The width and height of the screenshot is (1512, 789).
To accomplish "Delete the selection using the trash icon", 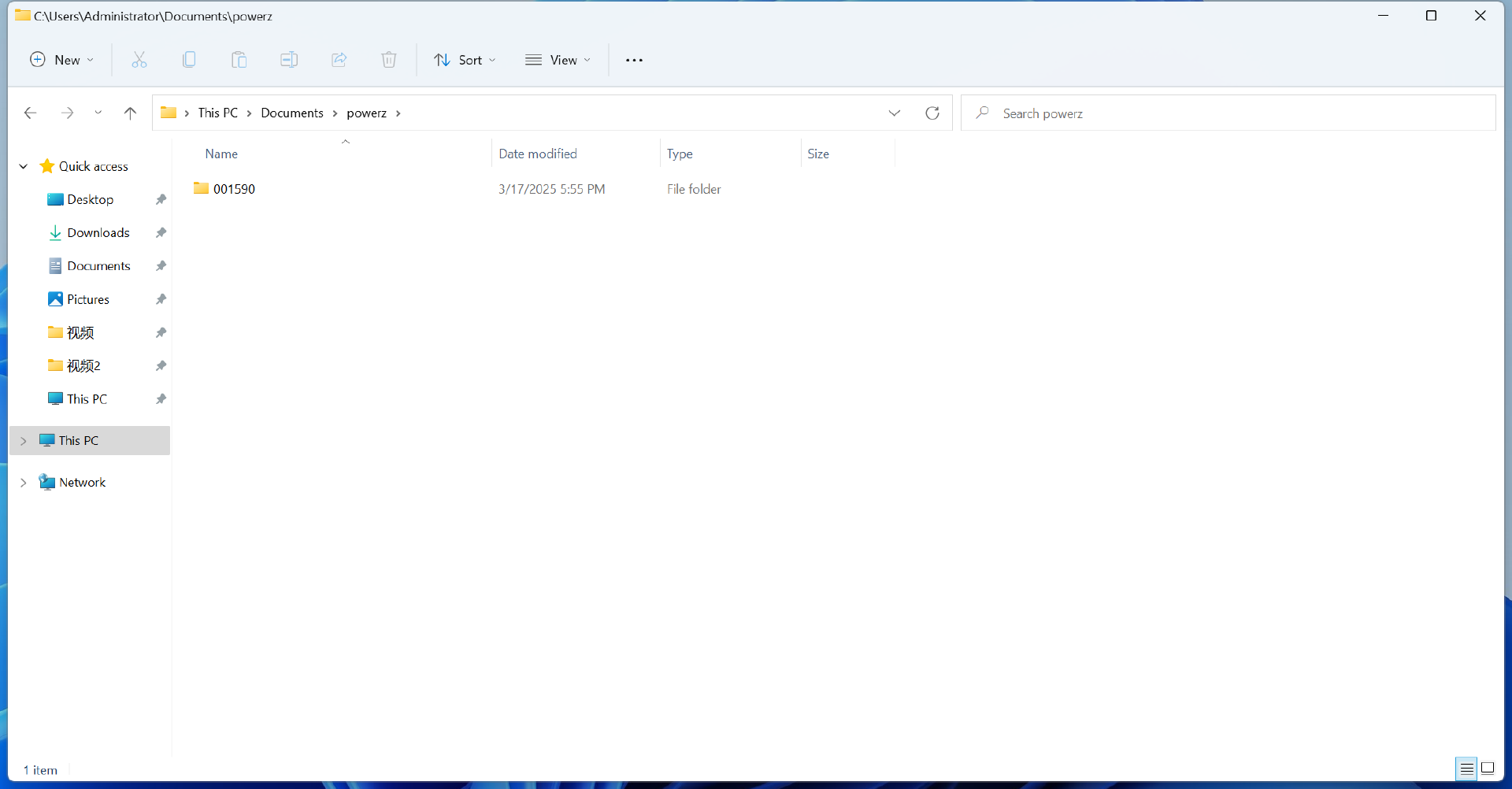I will 388,59.
